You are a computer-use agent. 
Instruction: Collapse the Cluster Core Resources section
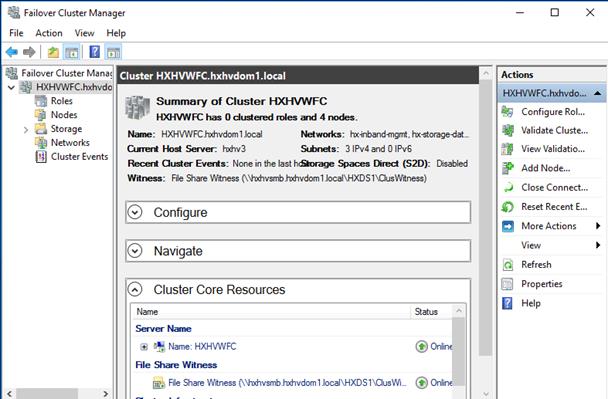135,289
